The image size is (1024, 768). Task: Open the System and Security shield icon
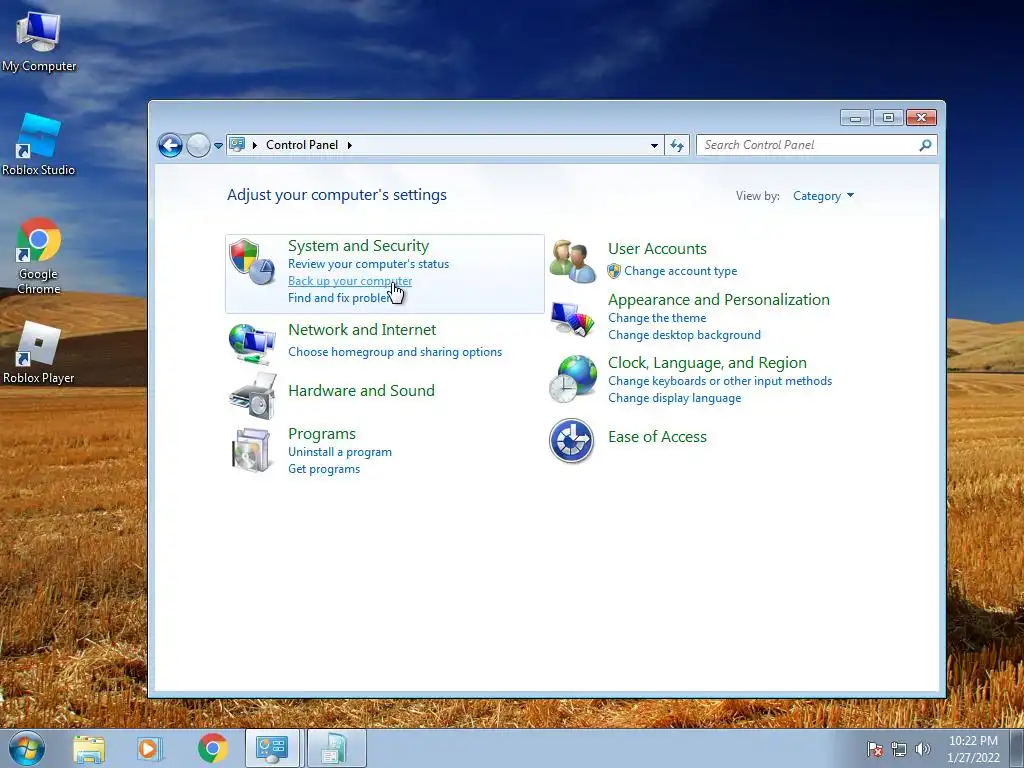(x=252, y=262)
